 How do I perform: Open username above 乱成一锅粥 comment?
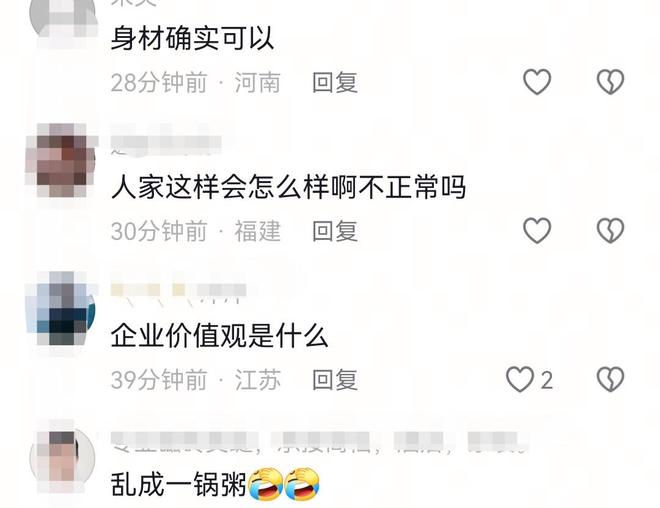320,442
